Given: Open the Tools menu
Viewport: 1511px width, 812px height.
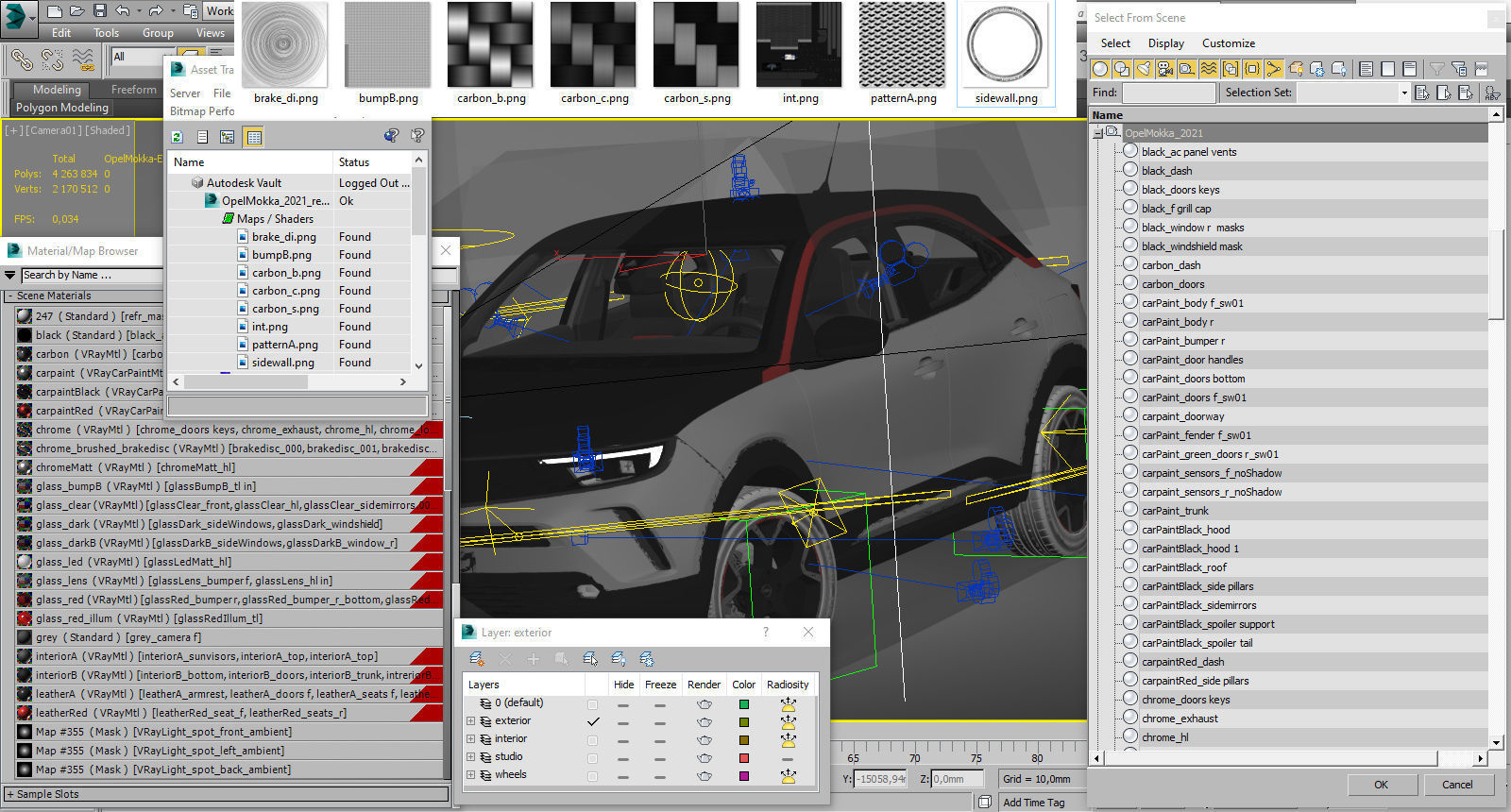Looking at the screenshot, I should pos(106,33).
